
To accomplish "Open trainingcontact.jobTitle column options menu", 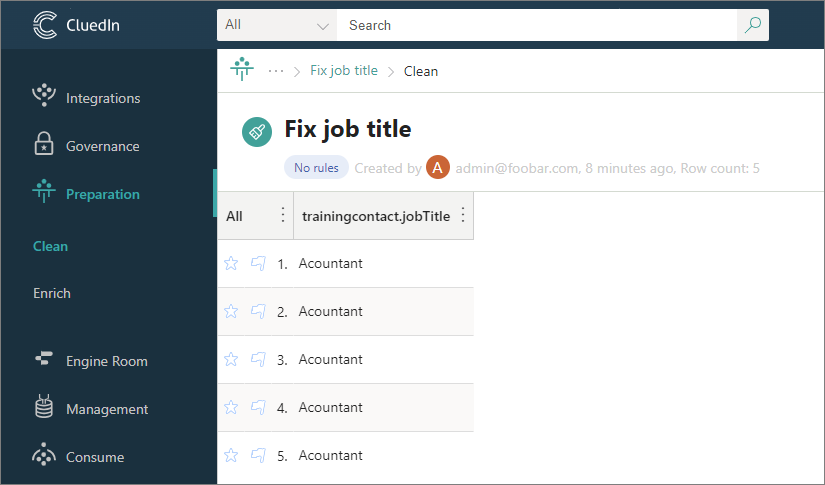I will [463, 215].
